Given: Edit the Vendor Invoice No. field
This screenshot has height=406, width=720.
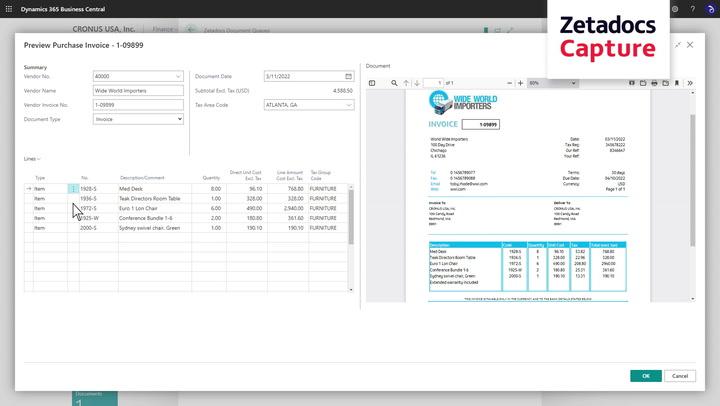Looking at the screenshot, I should coord(138,105).
